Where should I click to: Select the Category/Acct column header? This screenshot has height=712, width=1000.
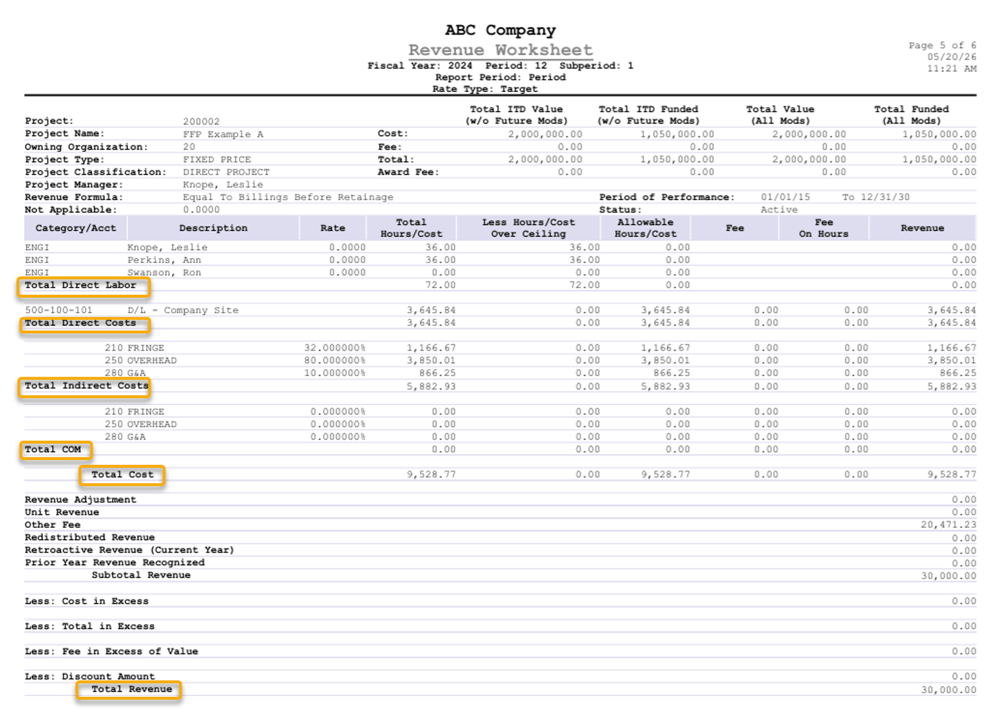[x=75, y=228]
